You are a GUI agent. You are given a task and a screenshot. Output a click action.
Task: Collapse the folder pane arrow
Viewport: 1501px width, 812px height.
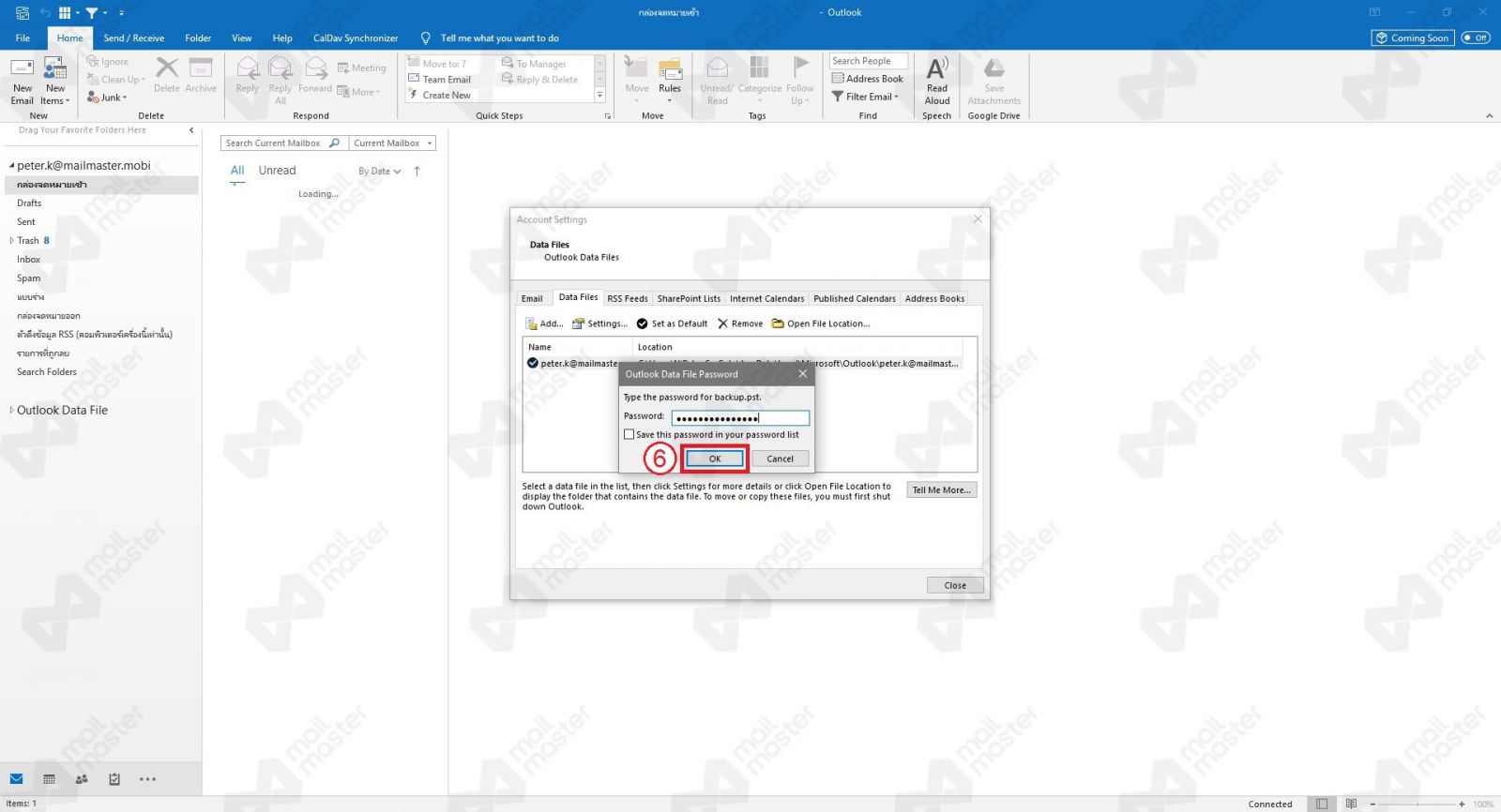tap(191, 130)
